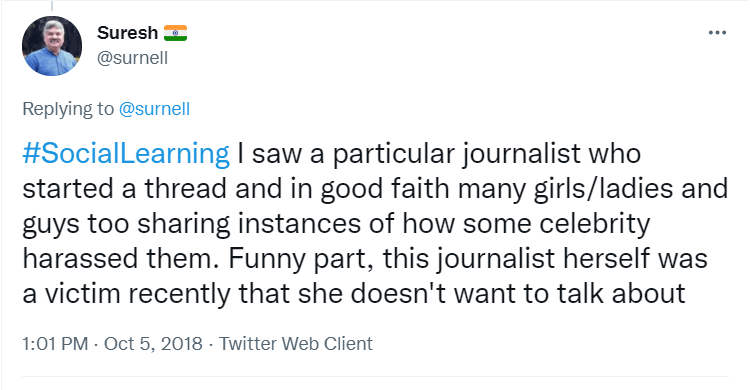The height and width of the screenshot is (390, 750).
Task: Visit the @surnell handle under the name
Action: pos(132,58)
